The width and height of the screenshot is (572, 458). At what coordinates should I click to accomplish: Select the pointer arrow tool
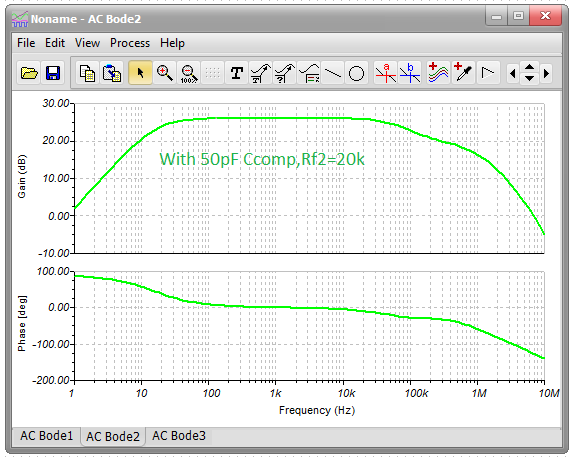140,73
